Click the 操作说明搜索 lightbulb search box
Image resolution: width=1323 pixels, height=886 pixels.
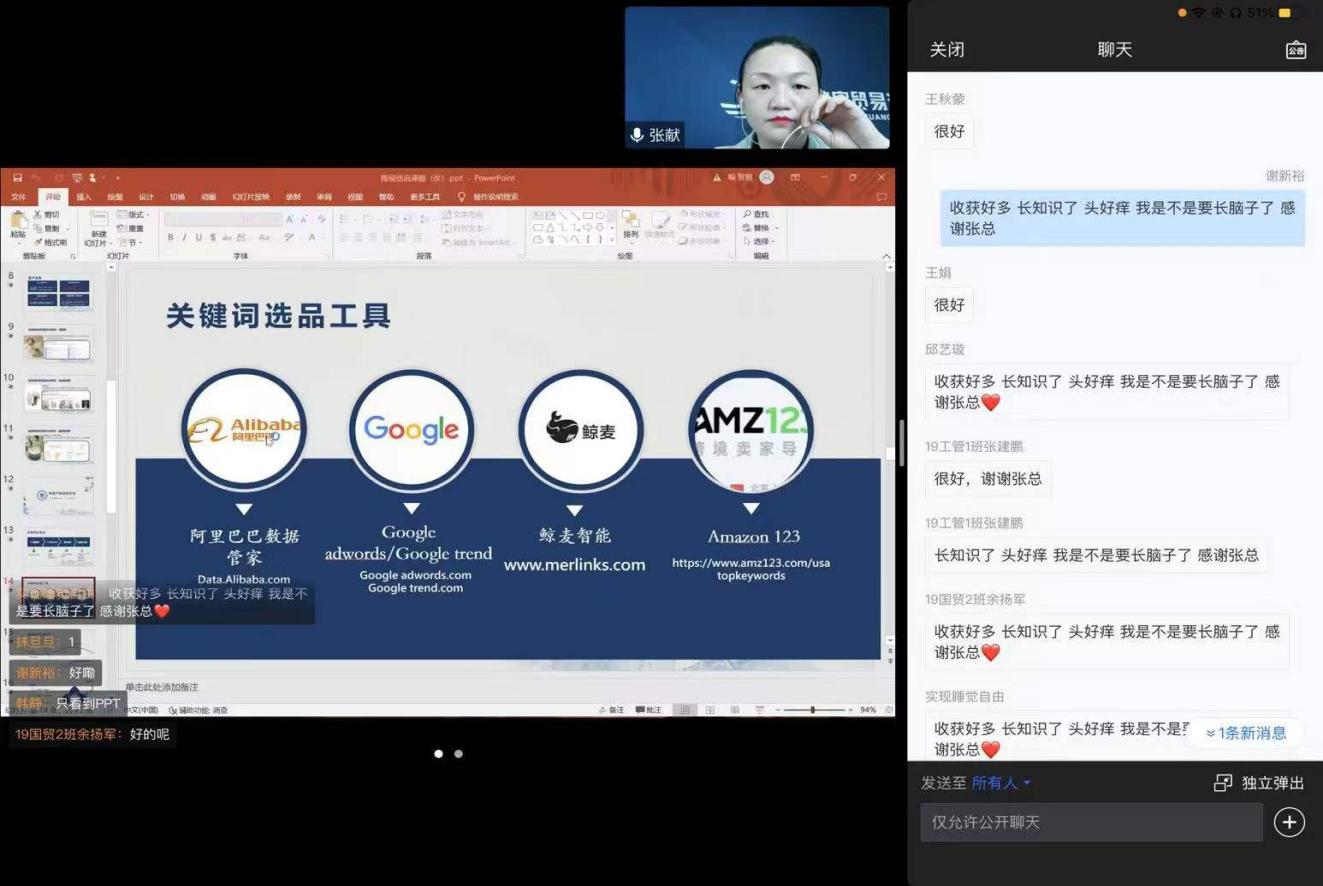point(488,197)
